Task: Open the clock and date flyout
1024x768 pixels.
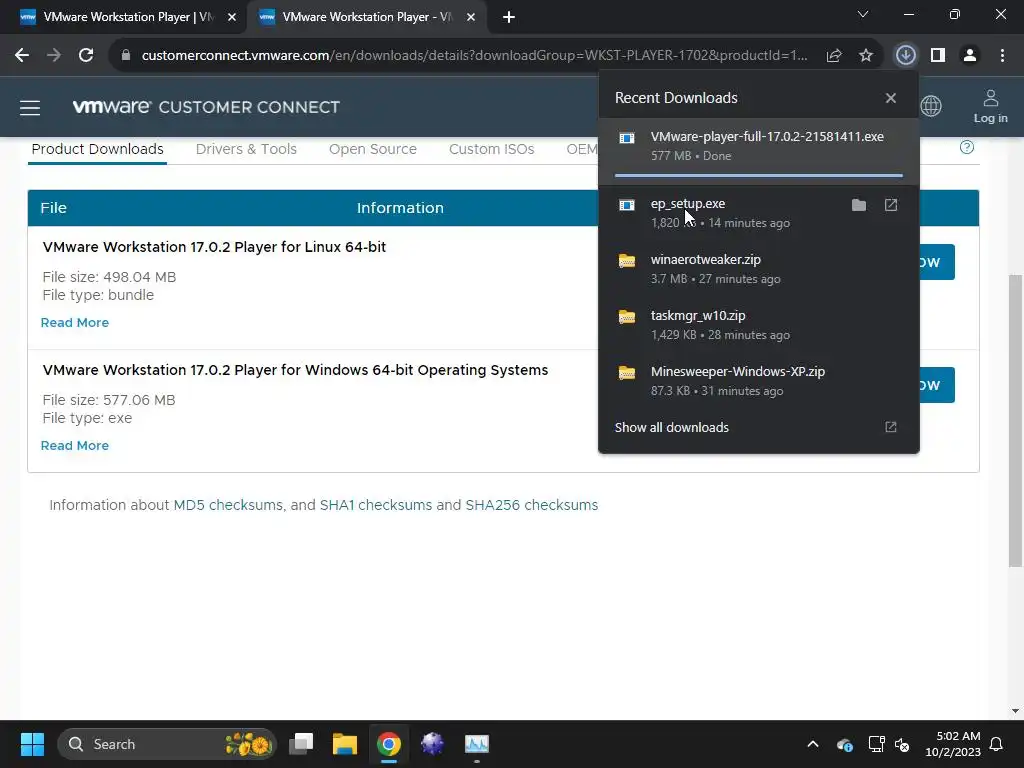Action: [953, 744]
